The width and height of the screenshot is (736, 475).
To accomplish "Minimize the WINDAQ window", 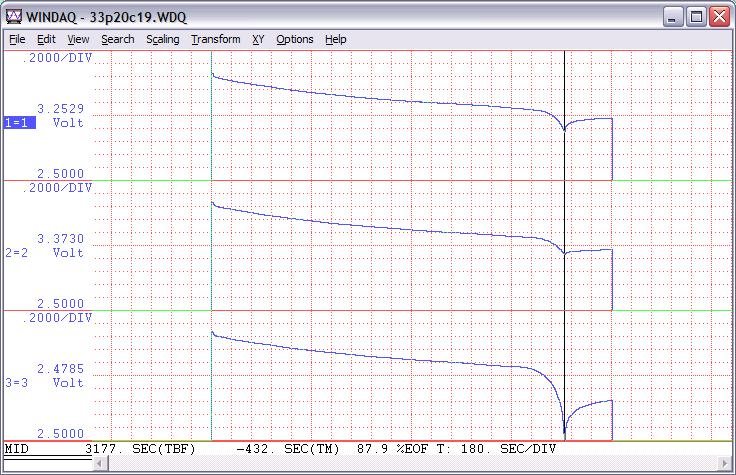I will point(672,17).
